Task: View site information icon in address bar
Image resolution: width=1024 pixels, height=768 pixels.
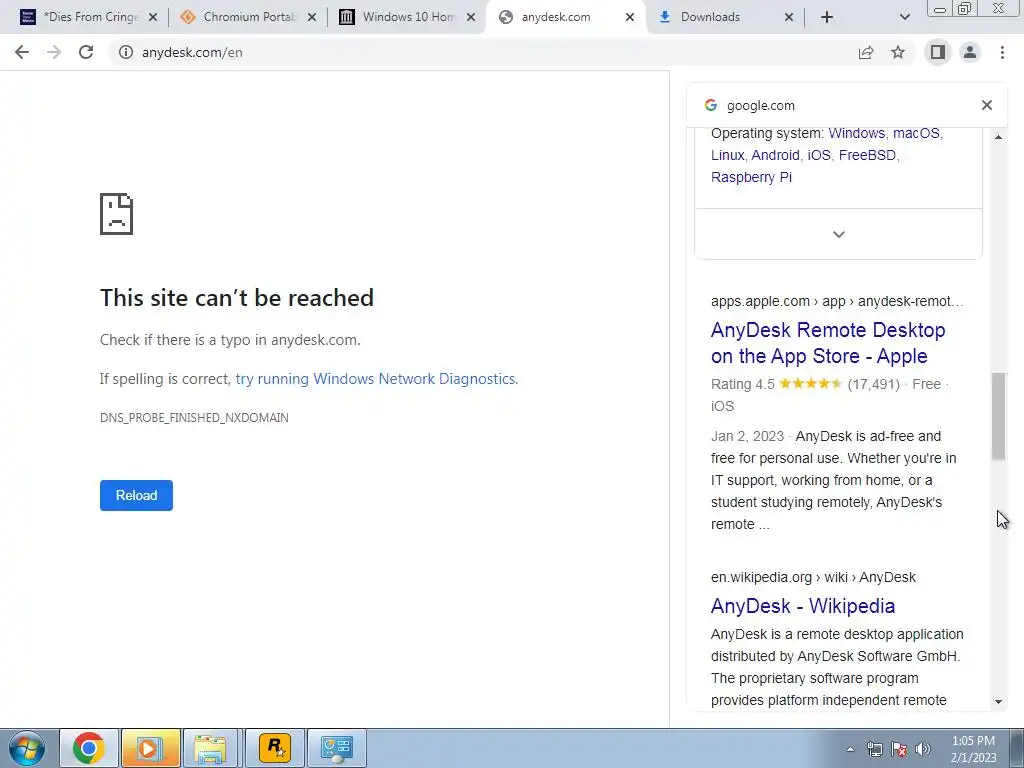Action: [x=126, y=52]
